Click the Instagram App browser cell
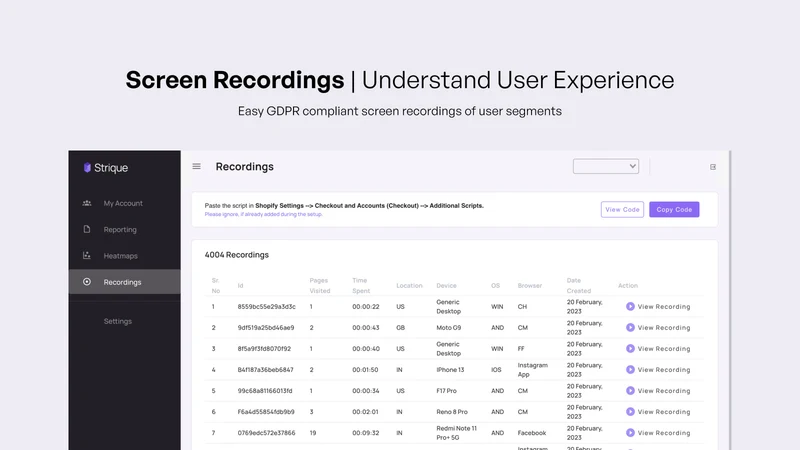The width and height of the screenshot is (800, 450). 533,369
